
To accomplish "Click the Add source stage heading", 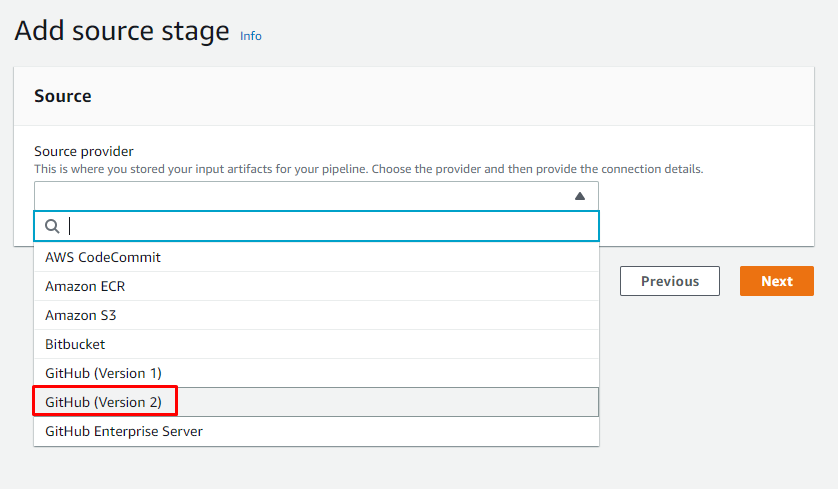I will 122,31.
